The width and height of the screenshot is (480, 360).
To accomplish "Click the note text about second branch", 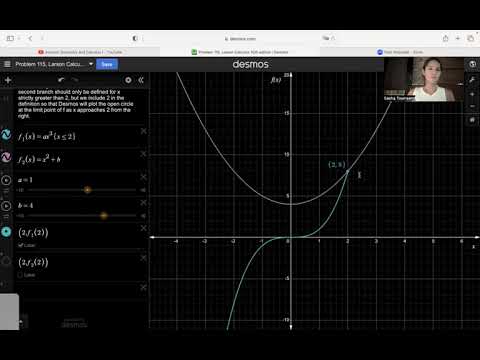I will [x=75, y=104].
